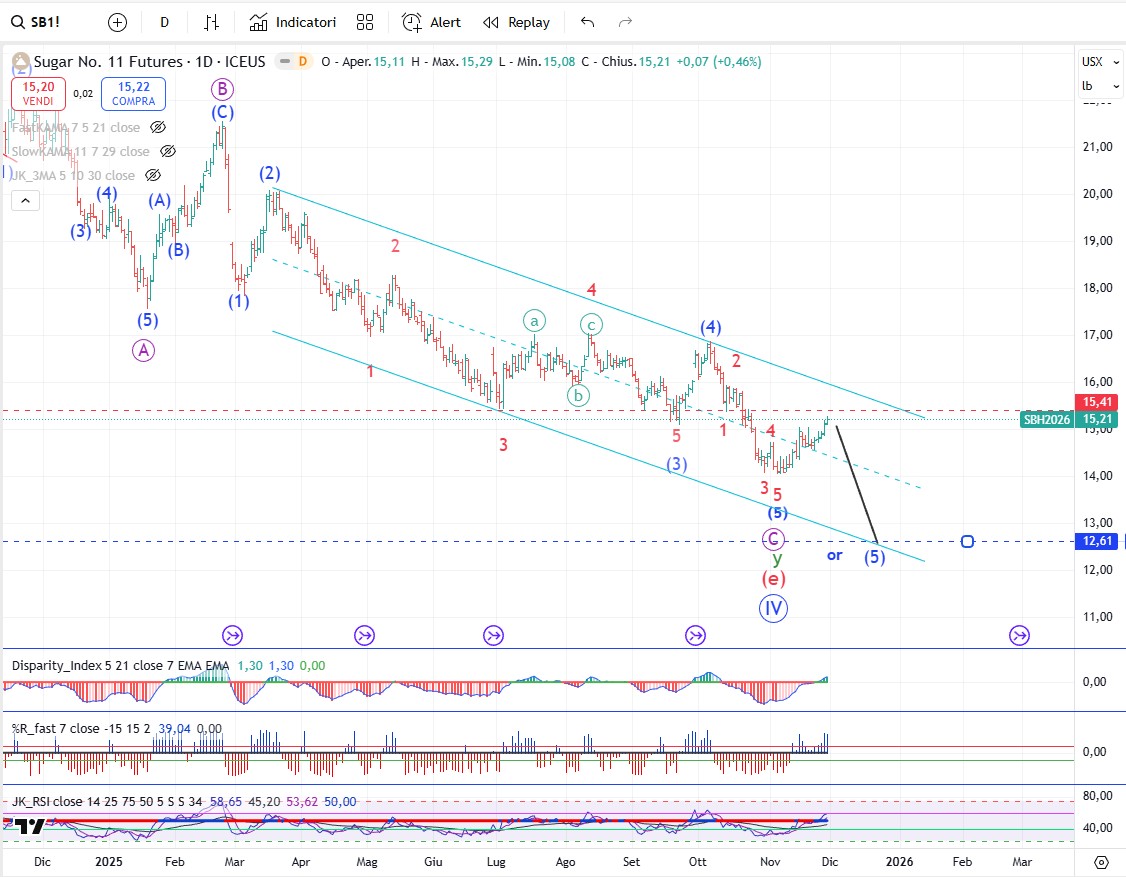Start bar Replay mode
Screen dimensions: 1126x877
pos(516,22)
